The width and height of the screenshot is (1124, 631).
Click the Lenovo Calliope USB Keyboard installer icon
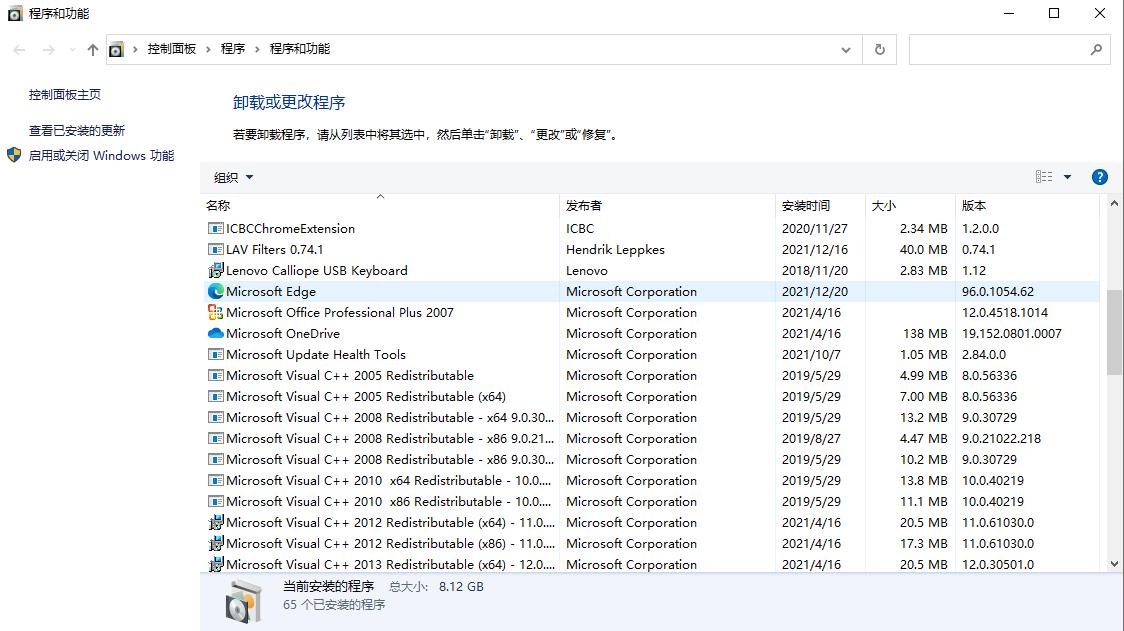pos(215,270)
